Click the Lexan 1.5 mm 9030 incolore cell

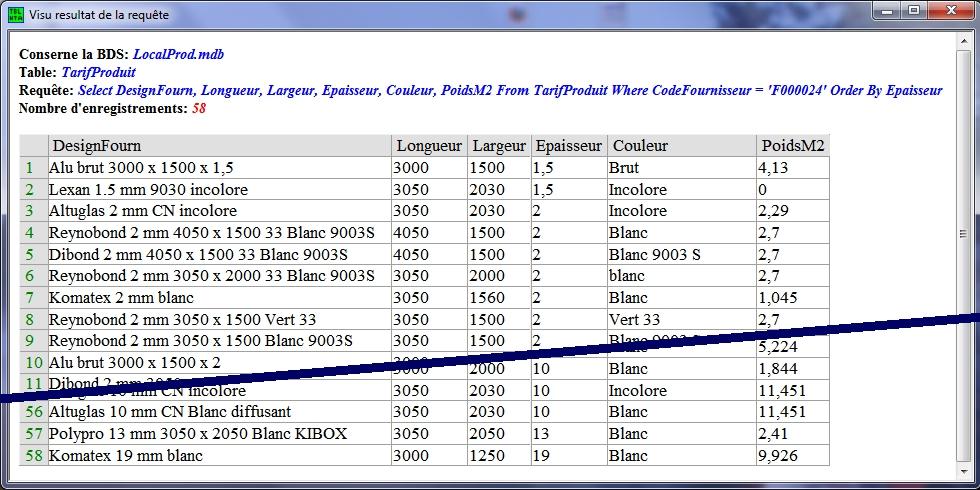[x=217, y=189]
